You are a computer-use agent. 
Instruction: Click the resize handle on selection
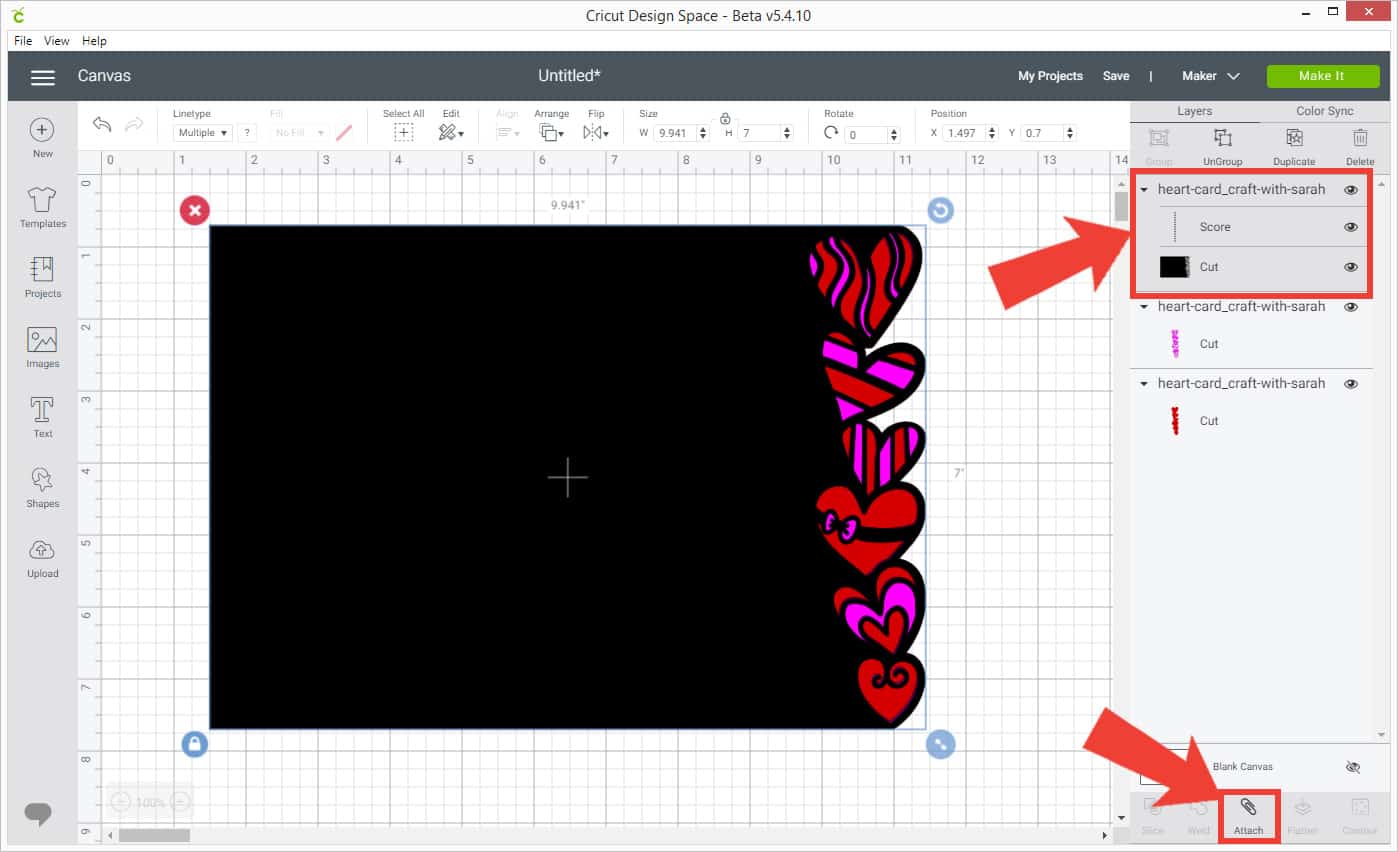[x=940, y=744]
